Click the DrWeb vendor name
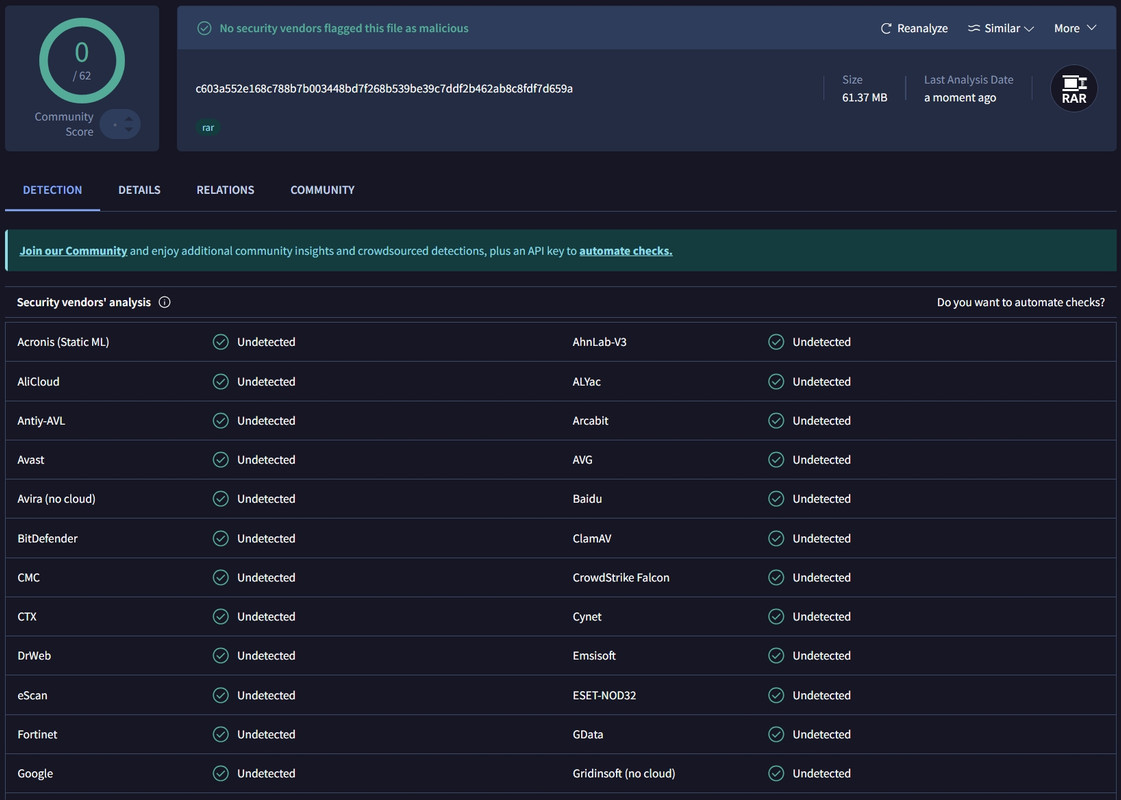Screen dimensions: 1121x800 click(34, 656)
